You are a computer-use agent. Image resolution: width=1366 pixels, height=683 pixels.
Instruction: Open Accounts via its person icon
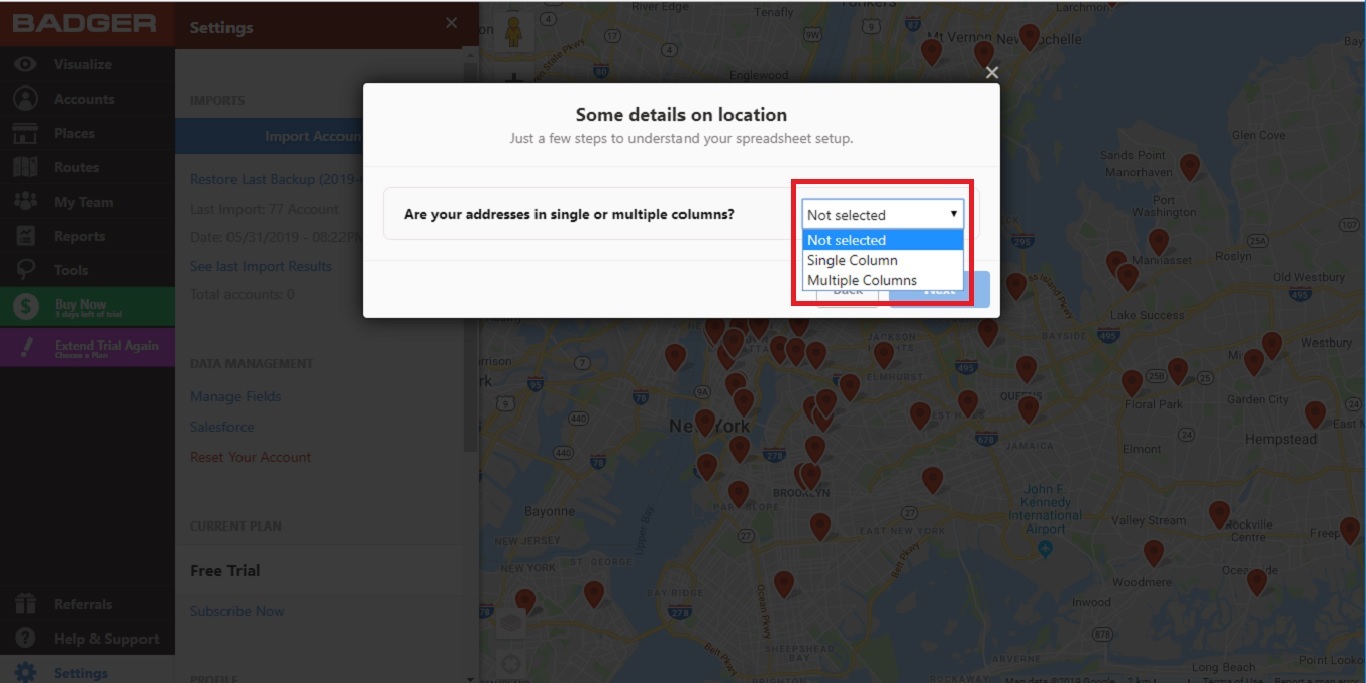pyautogui.click(x=25, y=99)
